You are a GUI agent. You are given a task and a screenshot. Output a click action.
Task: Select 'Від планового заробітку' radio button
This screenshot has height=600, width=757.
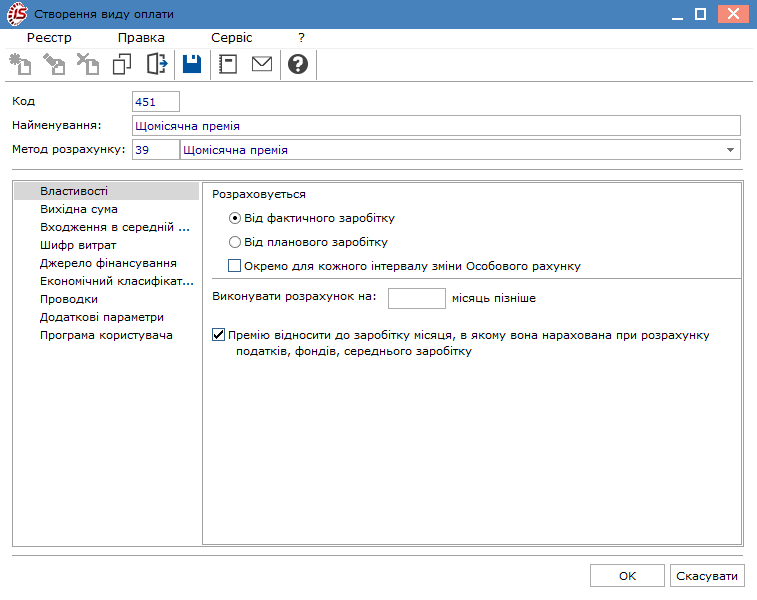coord(235,242)
